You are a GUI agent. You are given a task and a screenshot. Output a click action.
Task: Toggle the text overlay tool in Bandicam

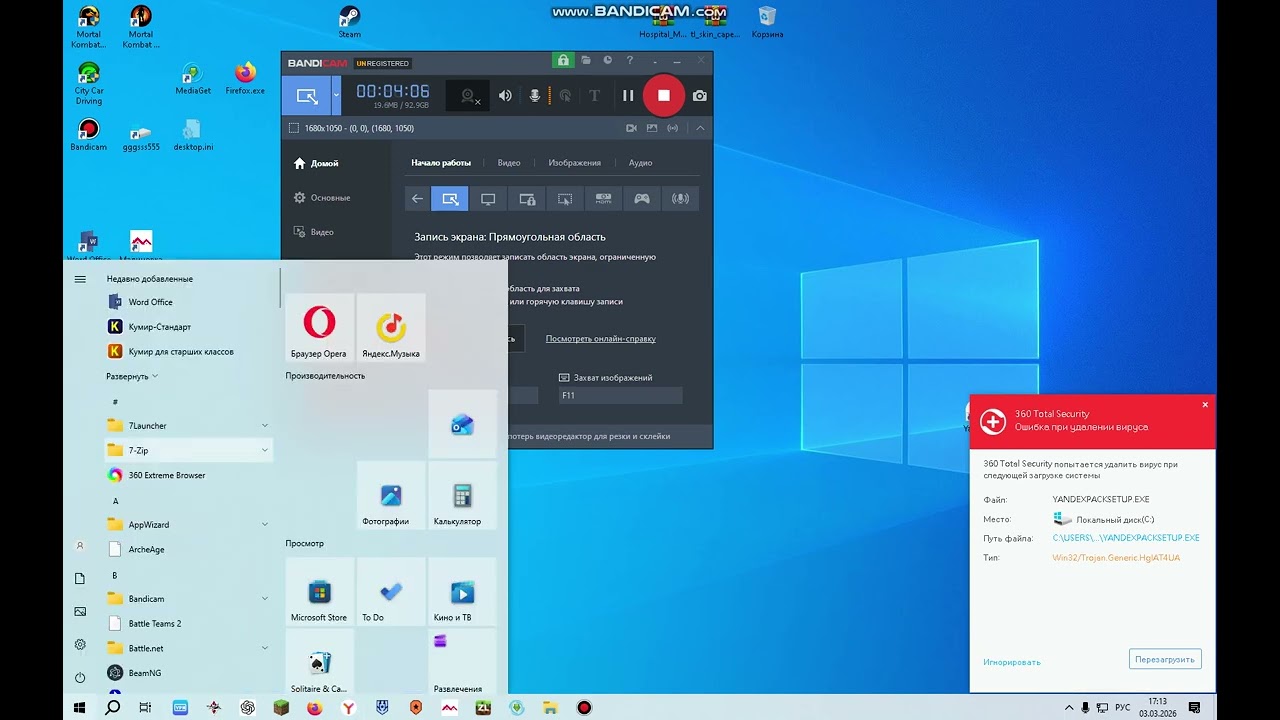pyautogui.click(x=594, y=96)
